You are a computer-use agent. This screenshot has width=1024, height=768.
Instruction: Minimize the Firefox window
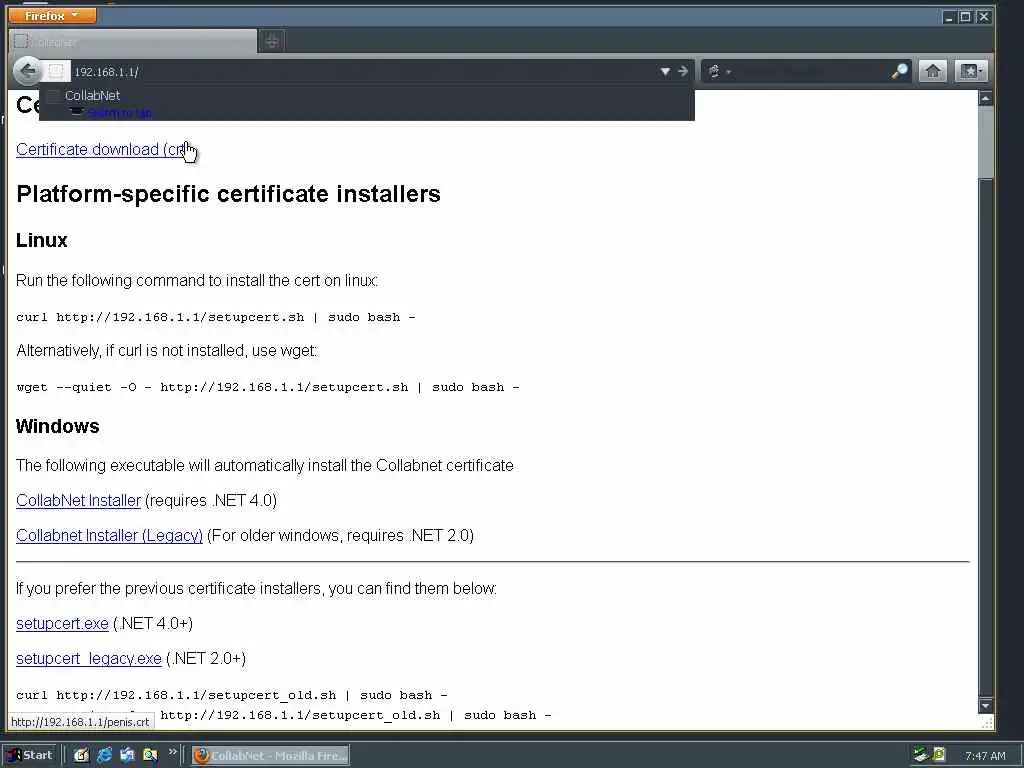pos(950,17)
